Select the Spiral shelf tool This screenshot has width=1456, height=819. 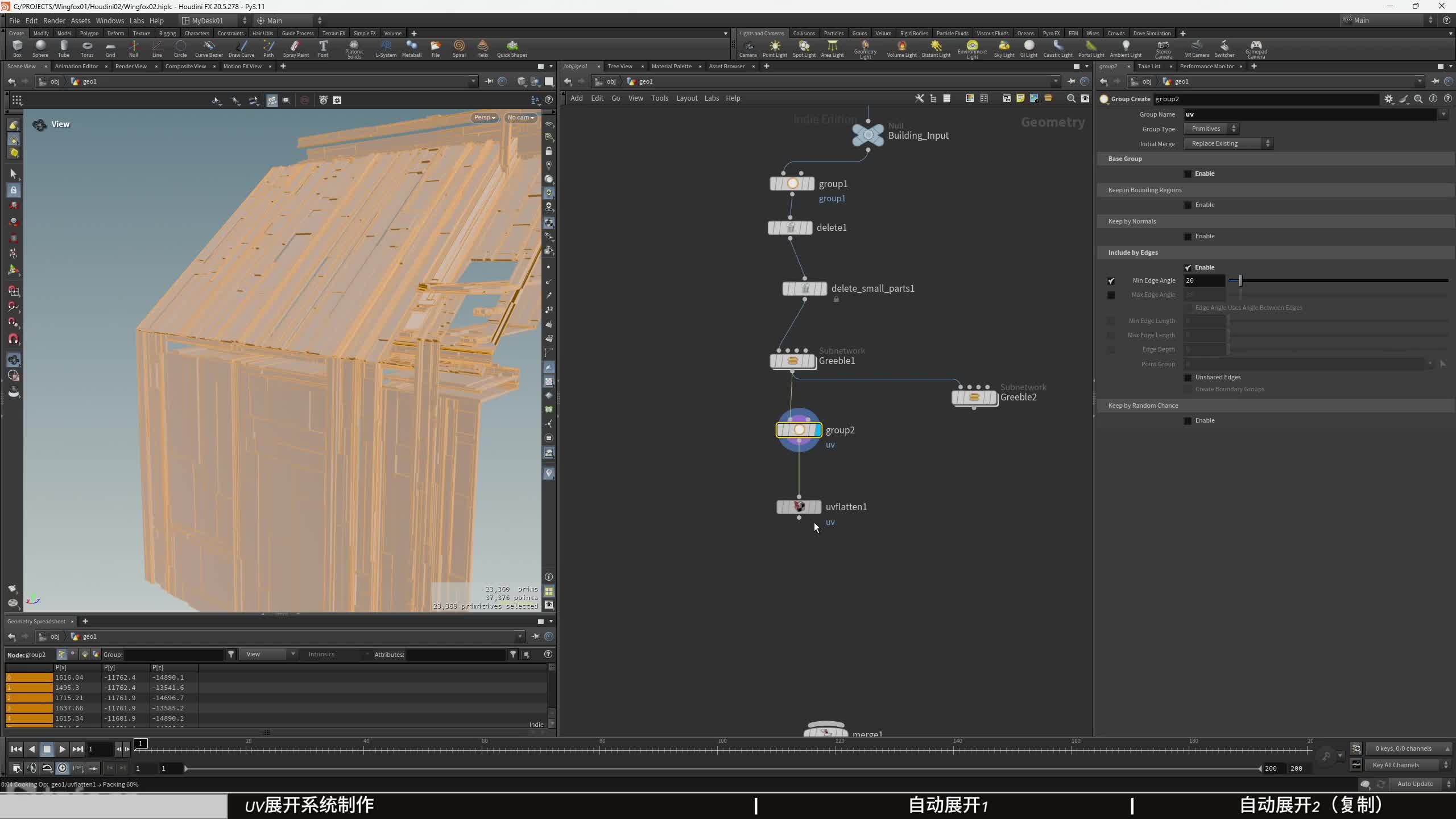(459, 48)
